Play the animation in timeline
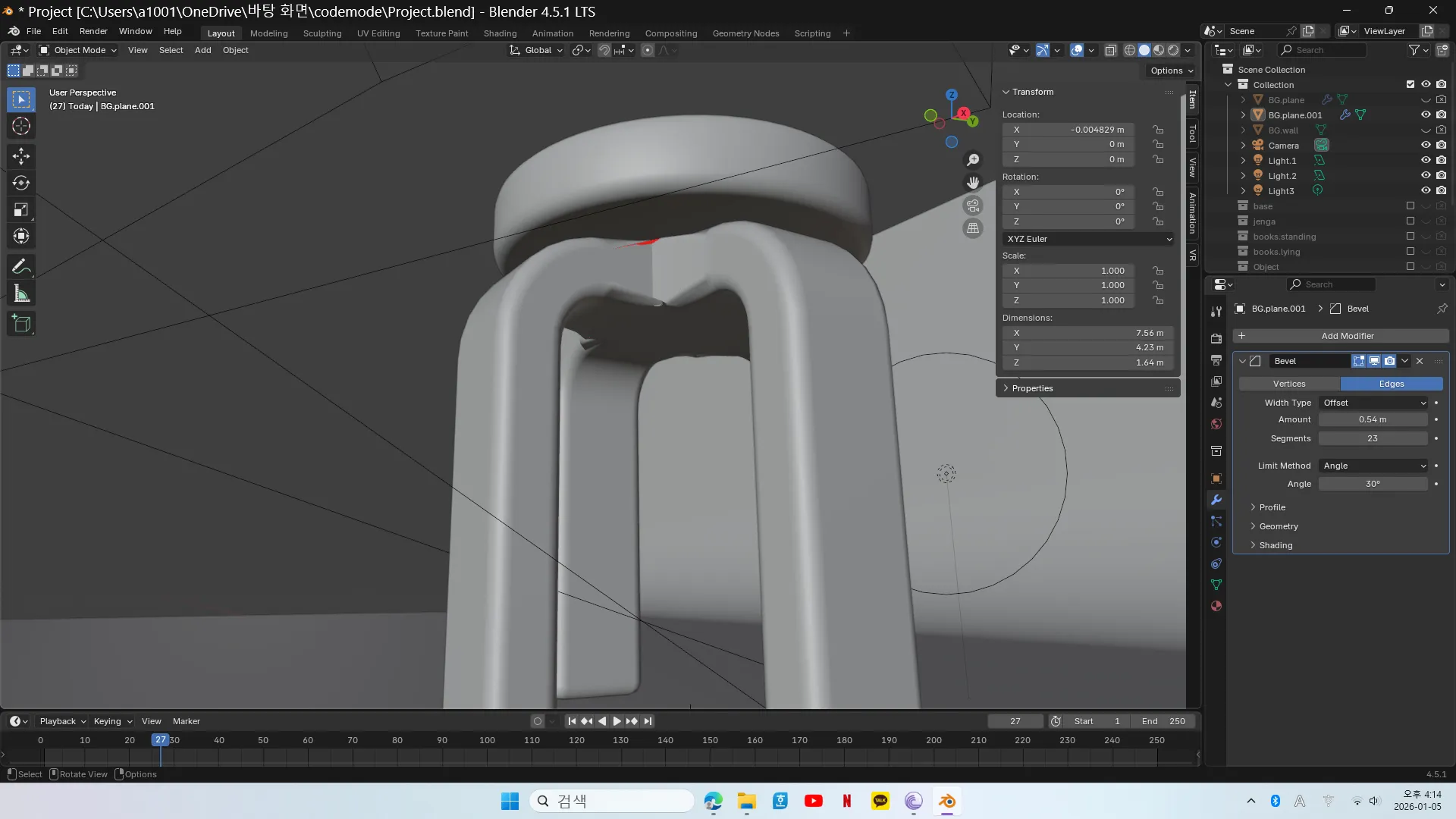Screen dimensions: 1456x819 617,721
